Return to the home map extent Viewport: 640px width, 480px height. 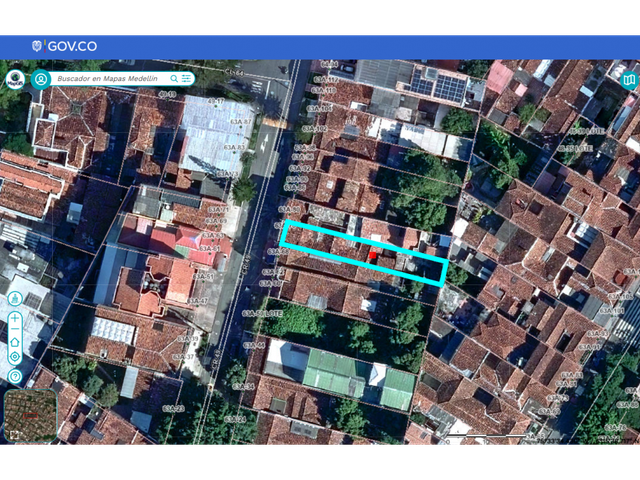[15, 342]
